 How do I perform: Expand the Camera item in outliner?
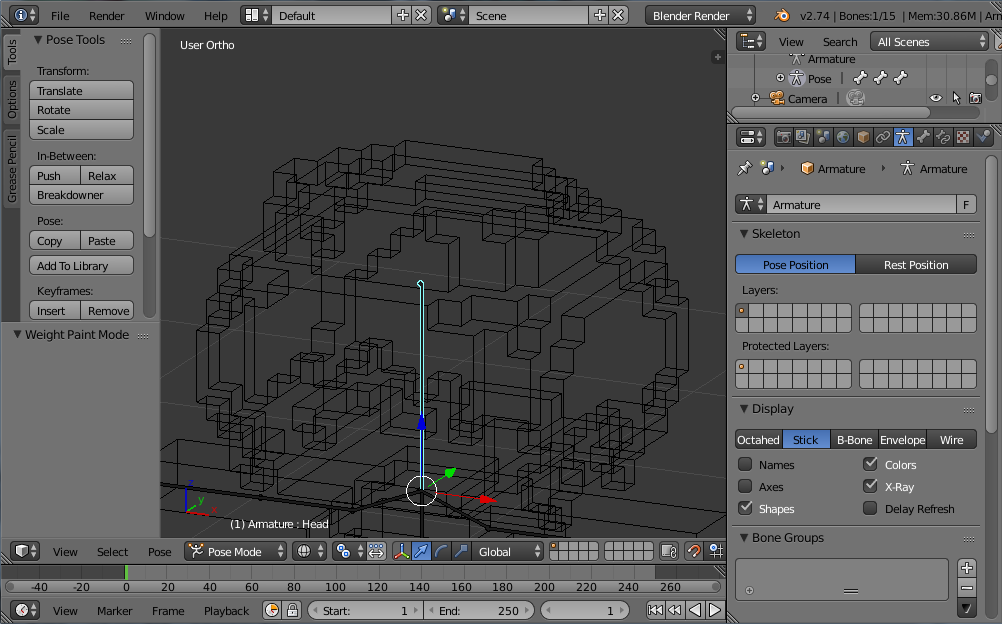coord(756,98)
